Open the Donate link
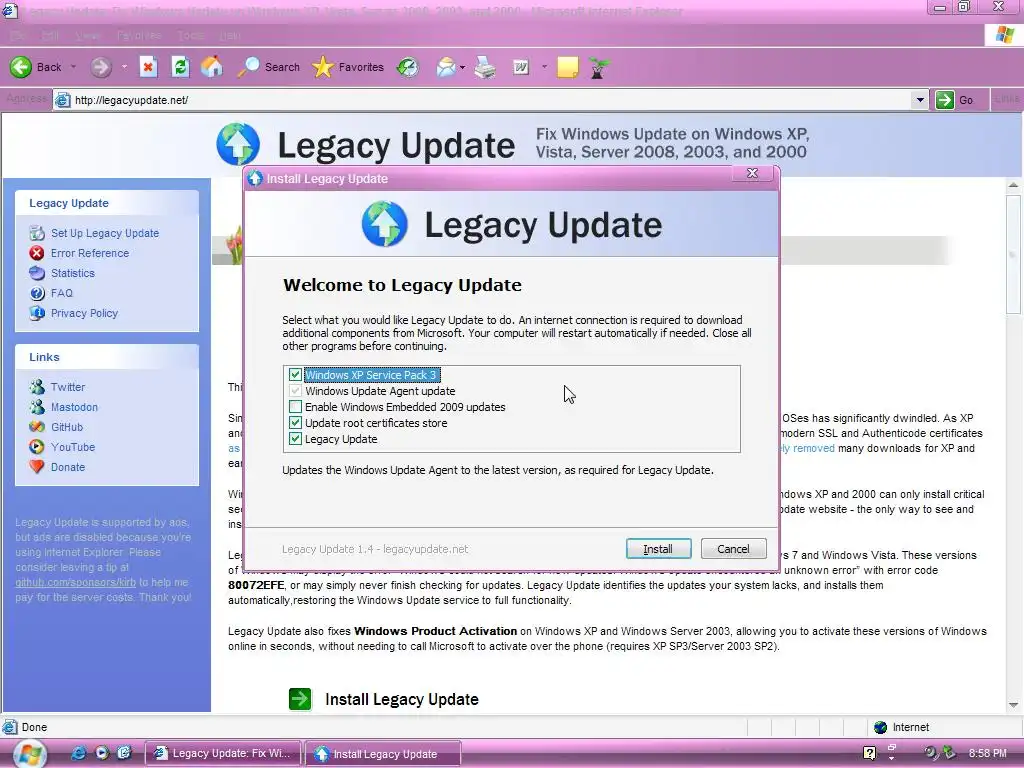The height and width of the screenshot is (768, 1024). 68,467
